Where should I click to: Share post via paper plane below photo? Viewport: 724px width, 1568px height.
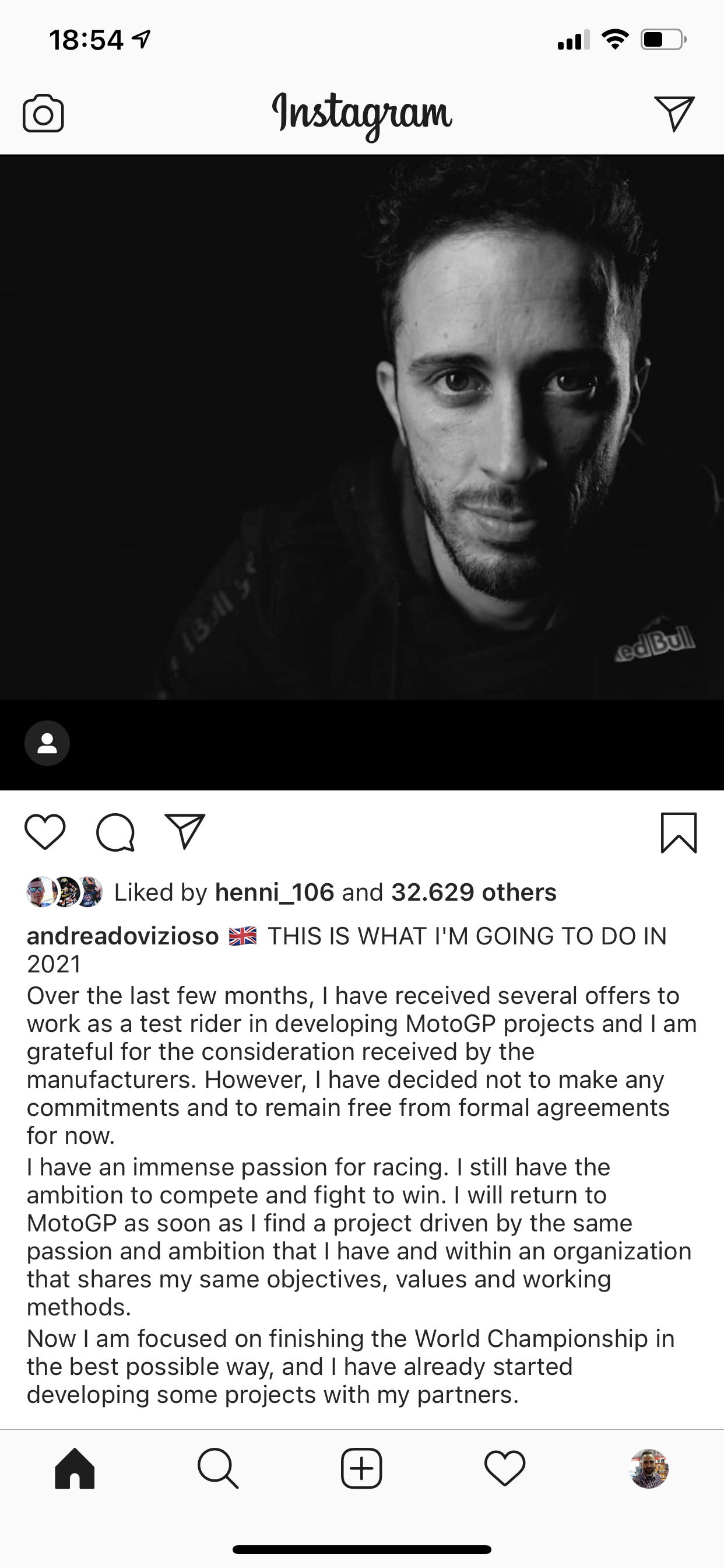point(185,831)
